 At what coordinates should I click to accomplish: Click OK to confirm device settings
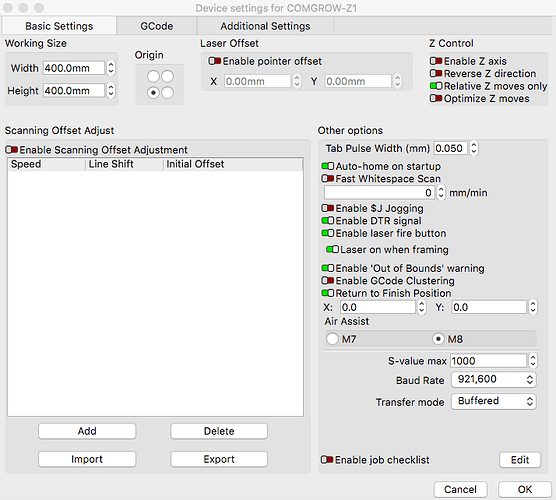pyautogui.click(x=524, y=489)
